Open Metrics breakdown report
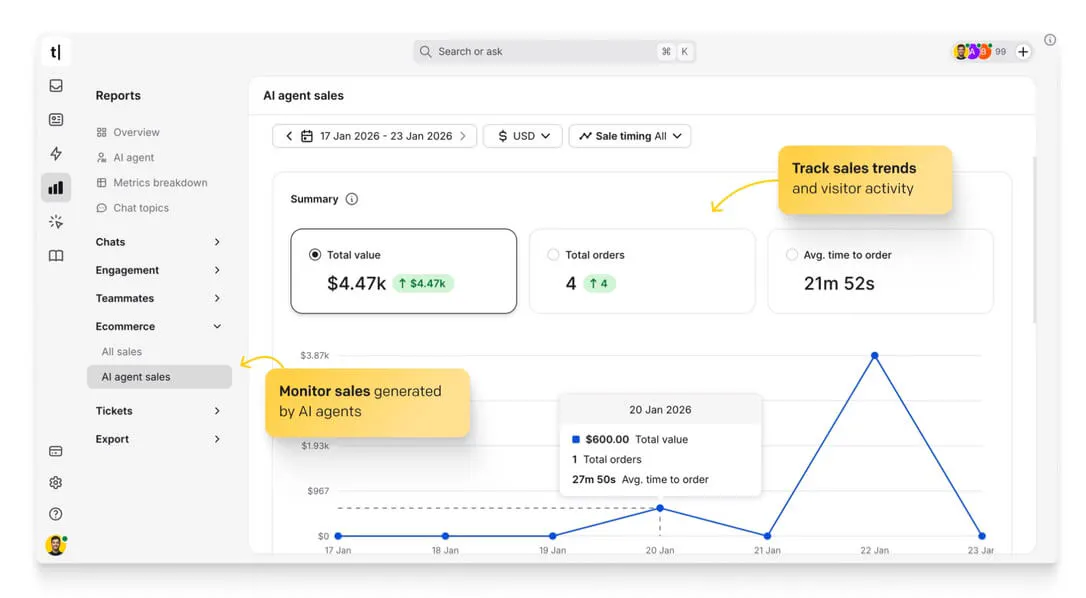Viewport: 1086px width, 598px height. (160, 183)
